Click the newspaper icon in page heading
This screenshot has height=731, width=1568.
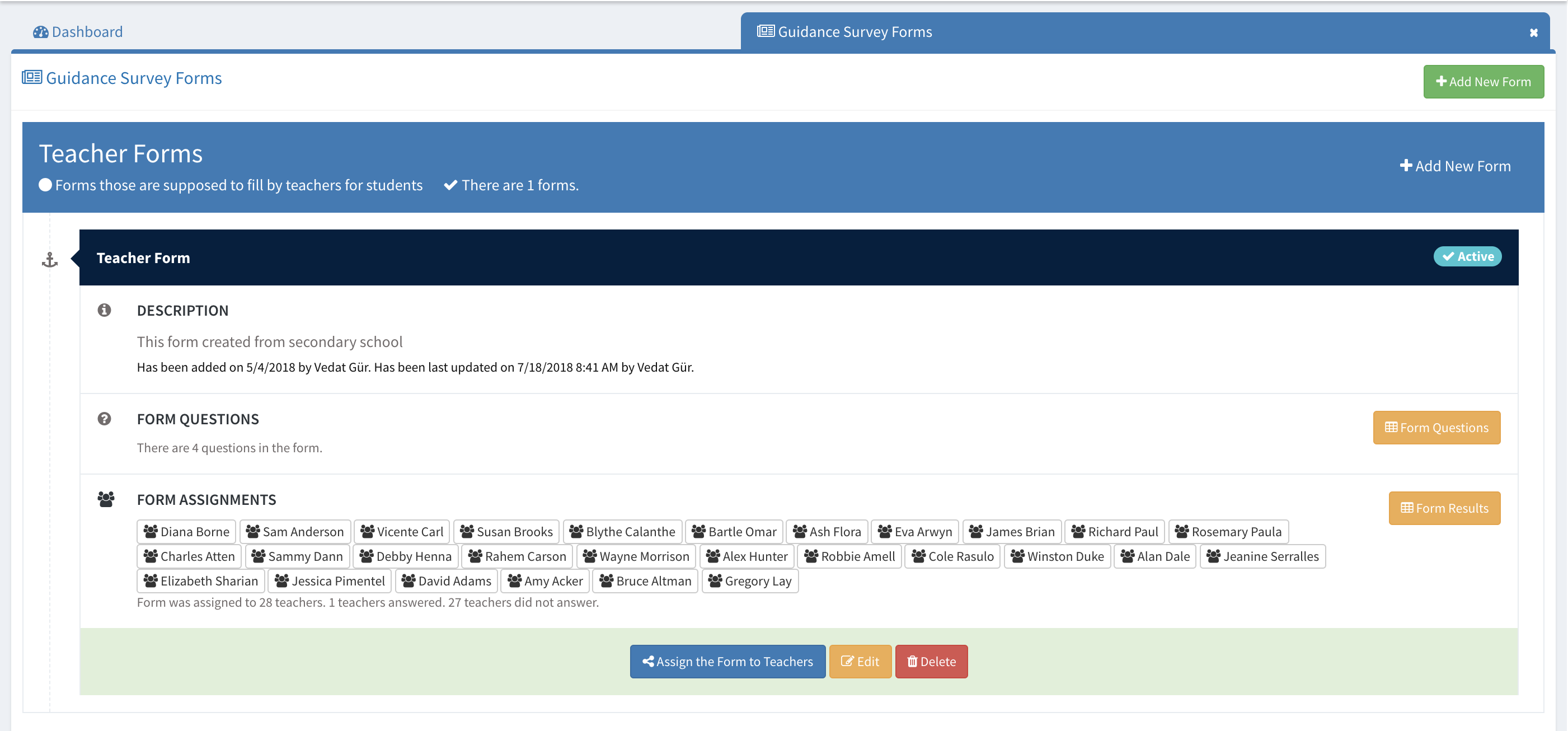pyautogui.click(x=32, y=77)
